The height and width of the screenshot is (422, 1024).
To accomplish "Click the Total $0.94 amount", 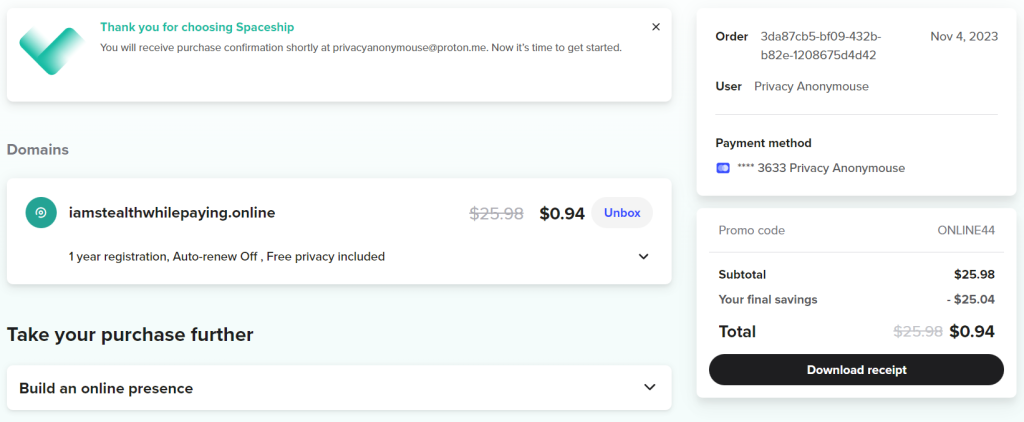I will tap(972, 332).
